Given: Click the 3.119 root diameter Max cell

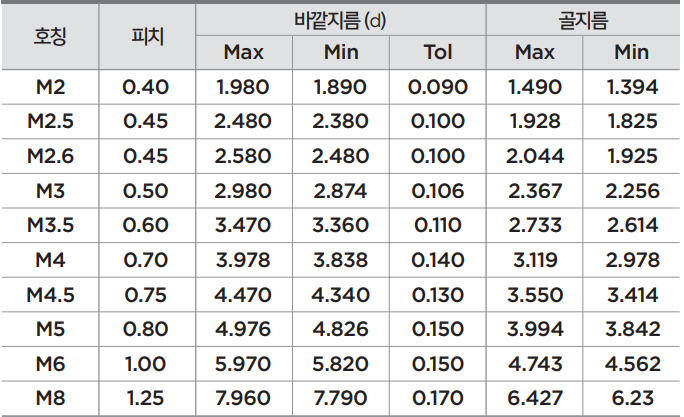Looking at the screenshot, I should coord(535,260).
